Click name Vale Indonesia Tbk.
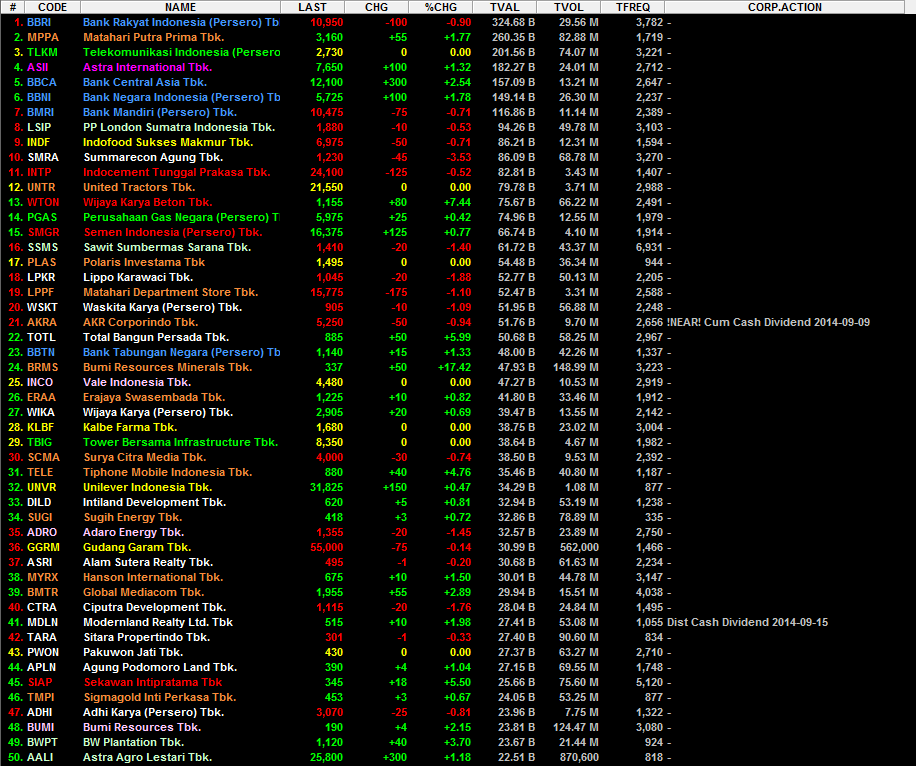This screenshot has height=766, width=916. [137, 382]
